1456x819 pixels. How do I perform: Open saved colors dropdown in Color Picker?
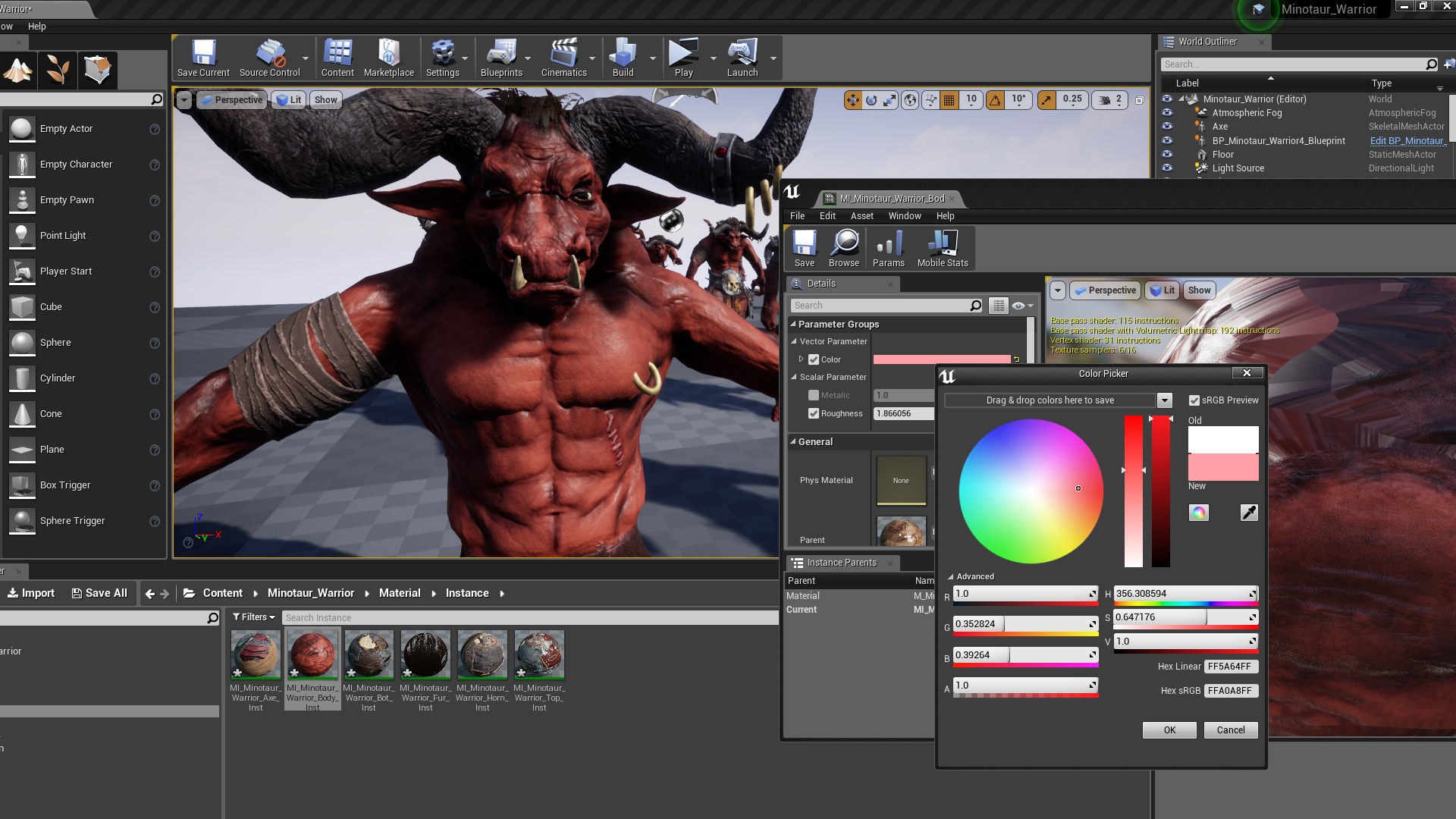[x=1164, y=400]
